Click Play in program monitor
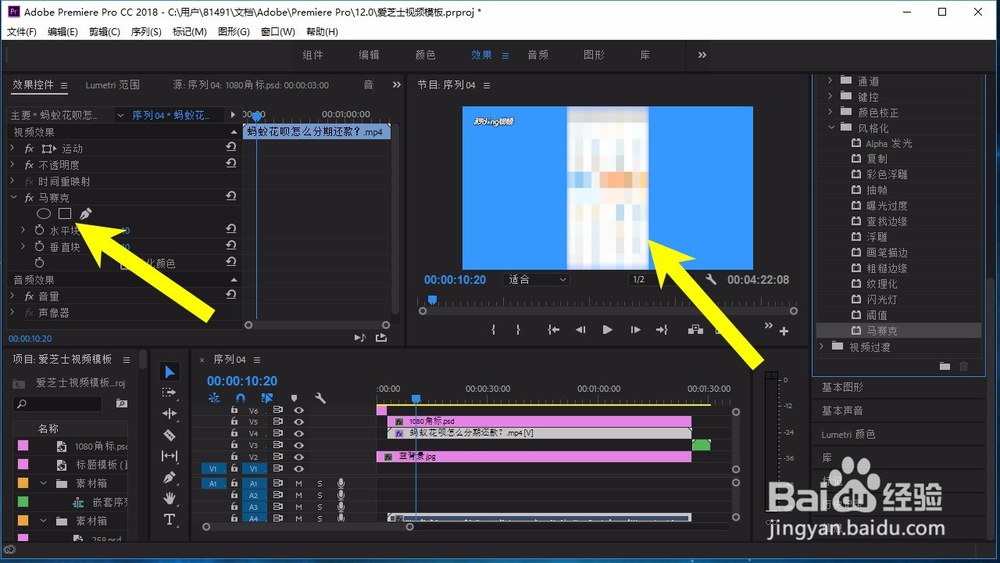Image resolution: width=1000 pixels, height=563 pixels. (607, 330)
